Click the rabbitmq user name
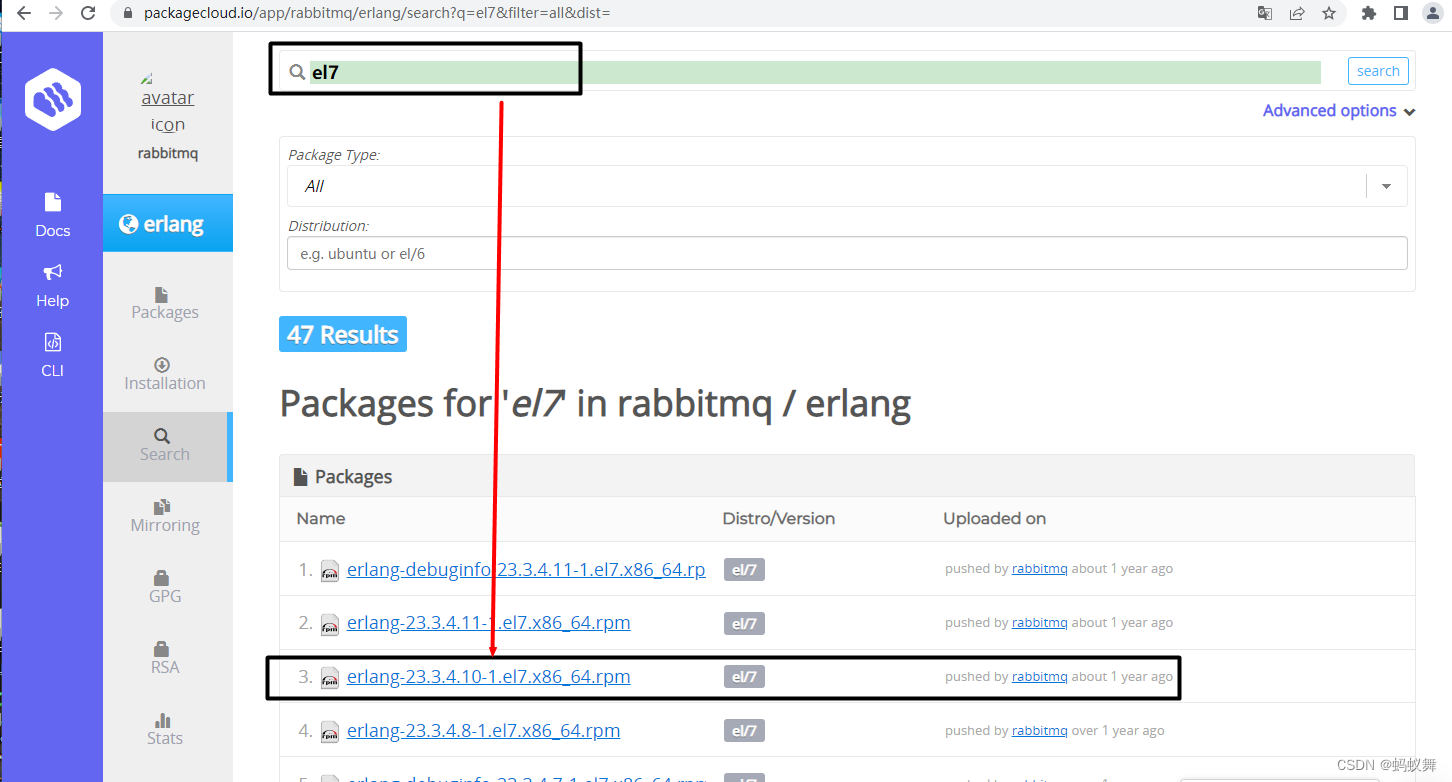Image resolution: width=1452 pixels, height=782 pixels. pyautogui.click(x=168, y=154)
